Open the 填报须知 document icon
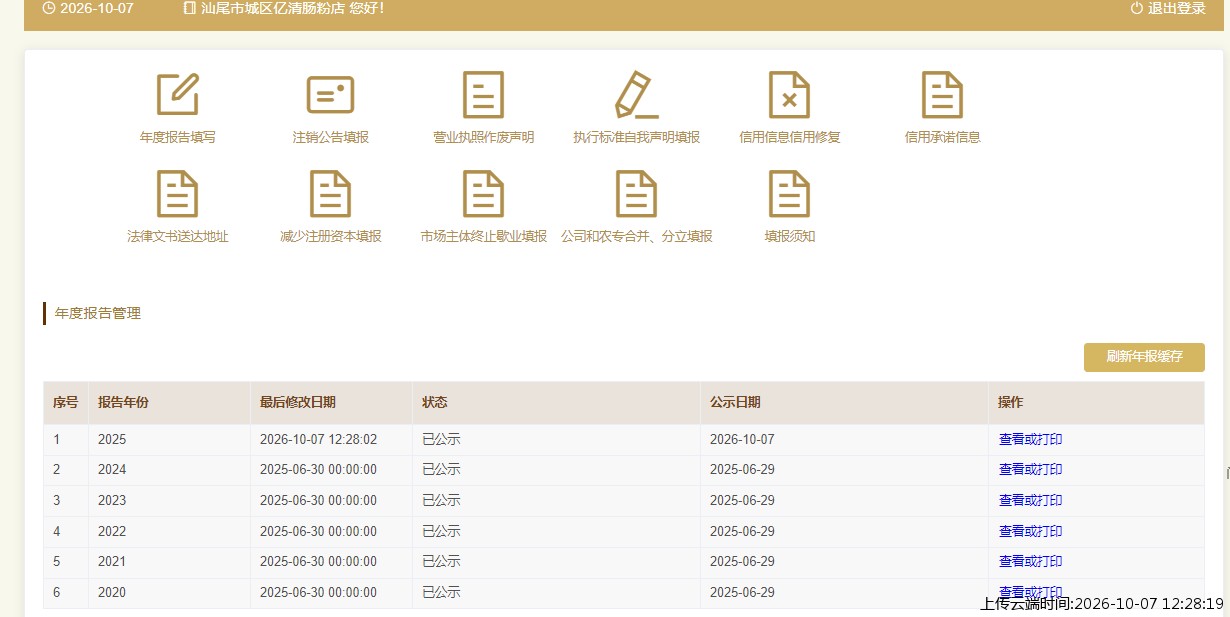The height and width of the screenshot is (617, 1230). (x=789, y=194)
